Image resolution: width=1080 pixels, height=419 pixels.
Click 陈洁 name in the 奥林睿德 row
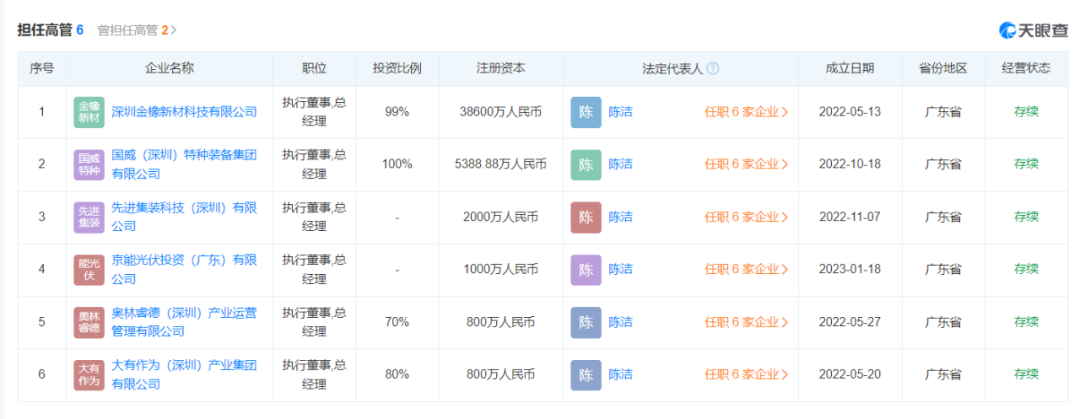620,322
